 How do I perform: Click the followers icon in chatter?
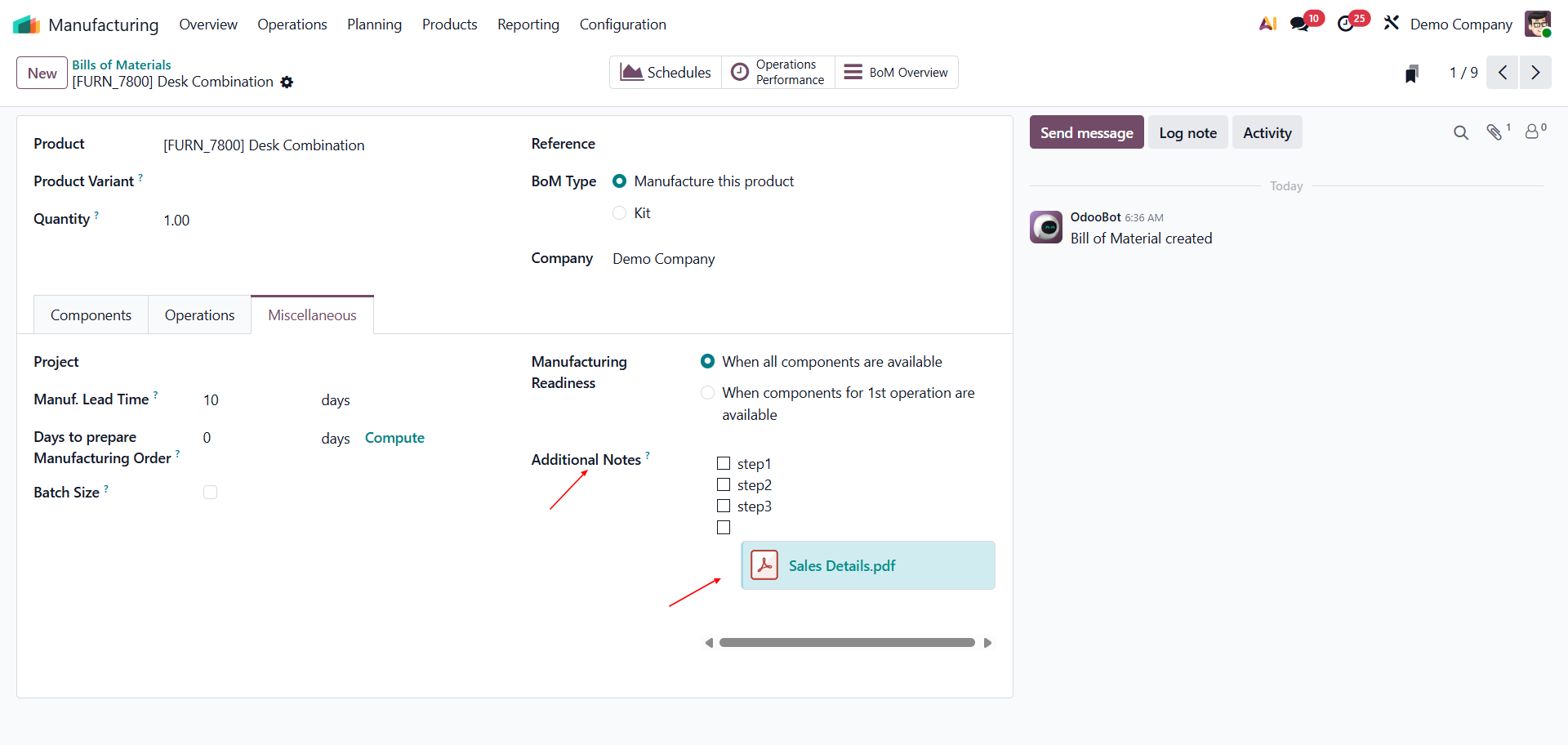point(1533,132)
